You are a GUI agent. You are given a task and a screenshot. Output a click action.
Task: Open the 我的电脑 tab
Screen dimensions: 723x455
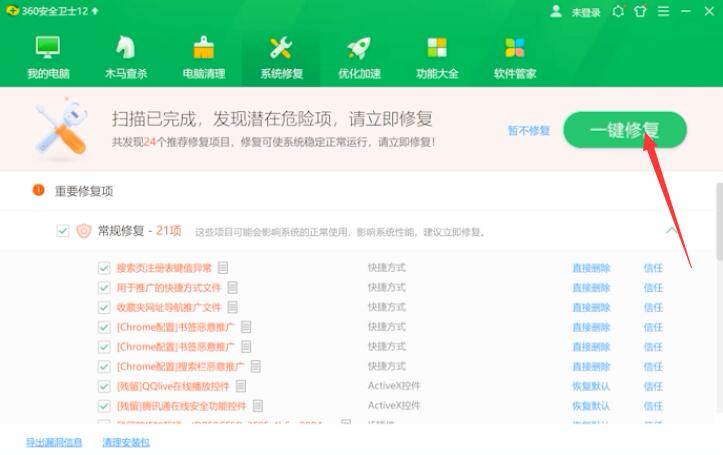[48, 57]
